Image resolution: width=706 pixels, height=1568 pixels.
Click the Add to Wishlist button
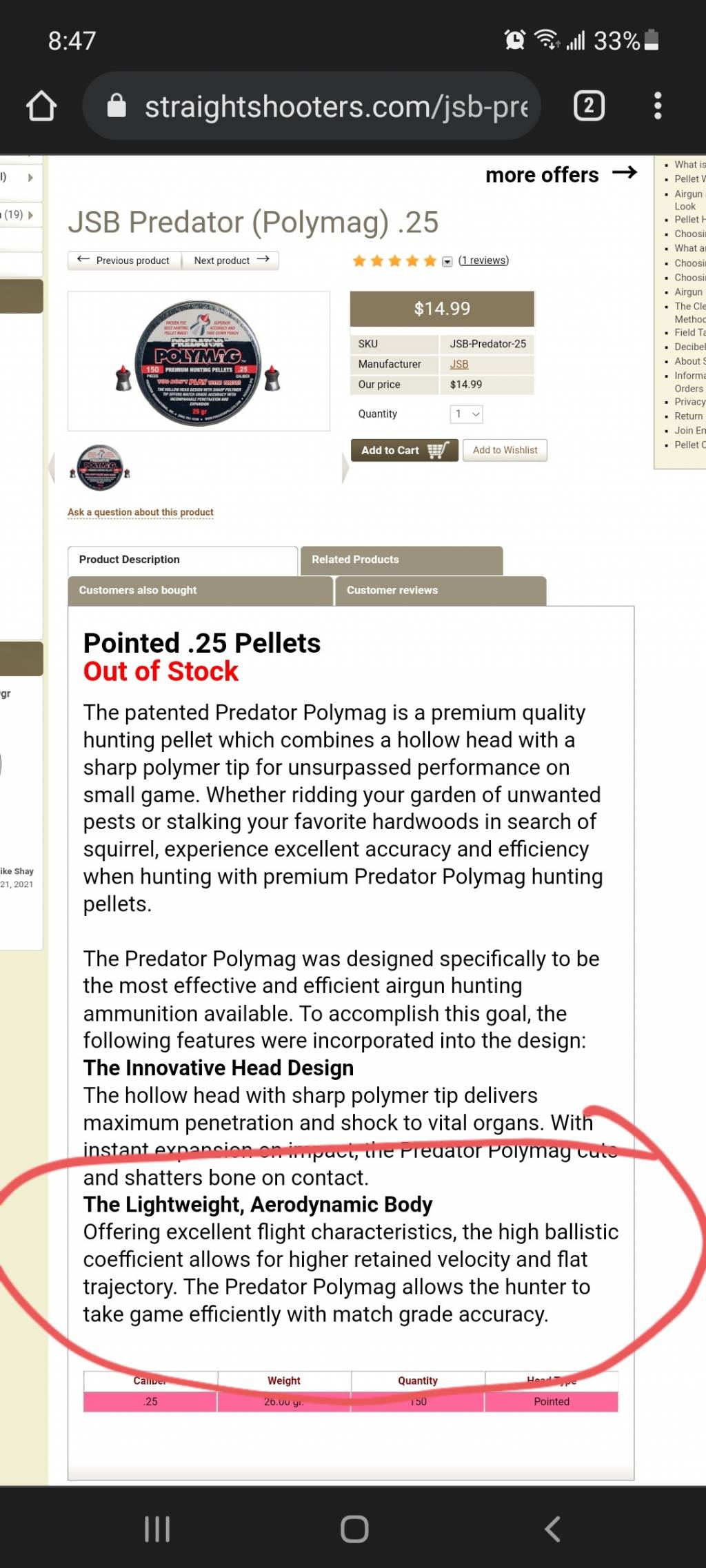point(505,450)
